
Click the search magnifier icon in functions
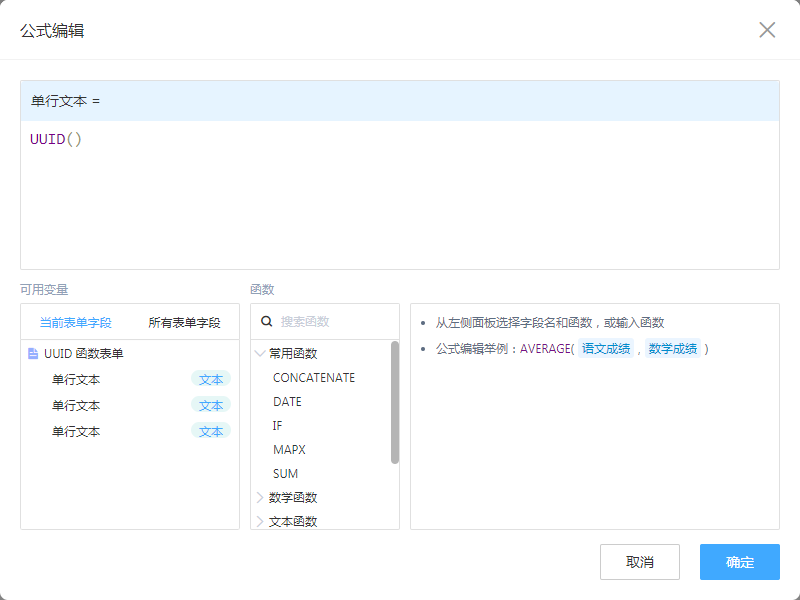click(267, 322)
